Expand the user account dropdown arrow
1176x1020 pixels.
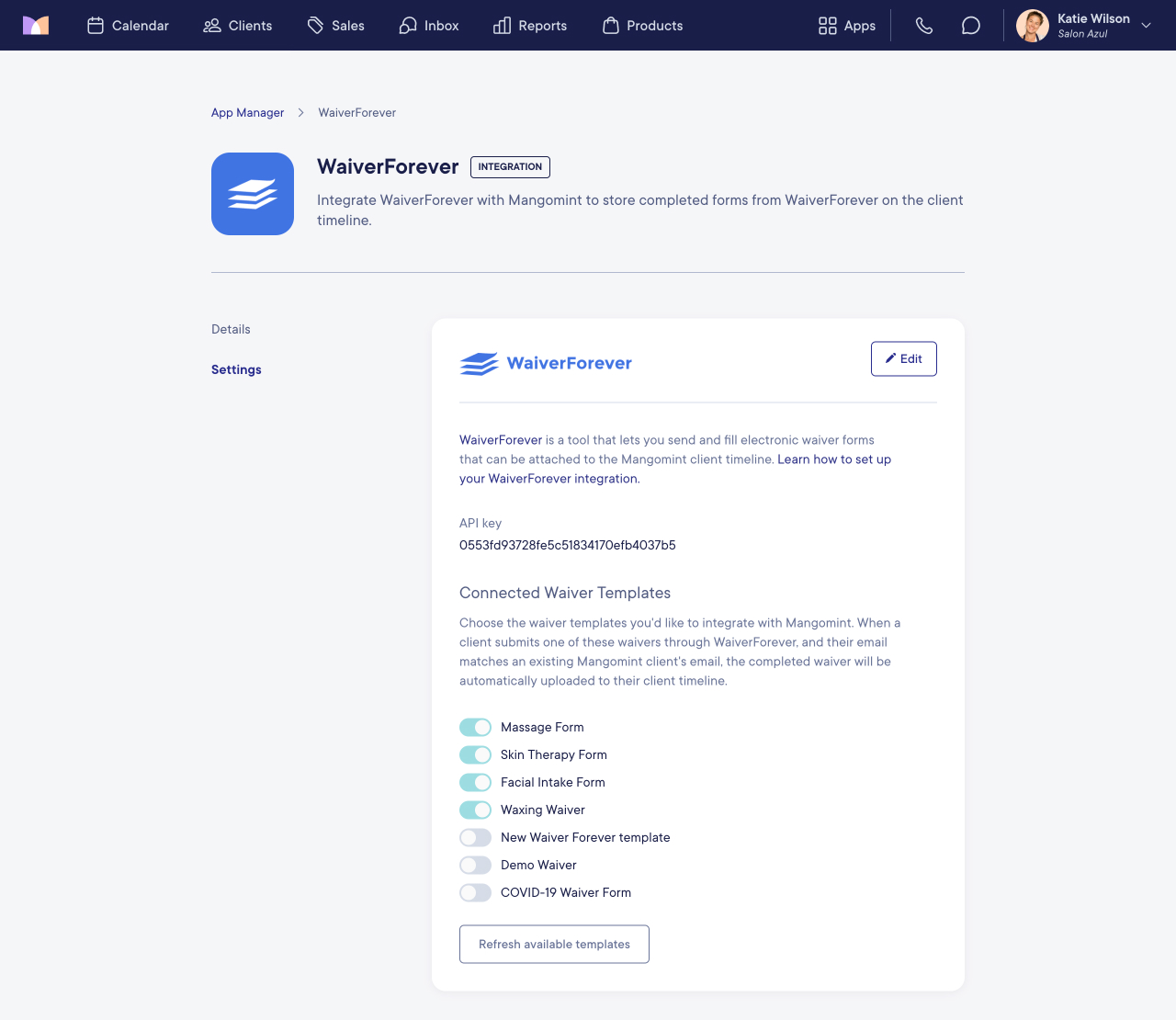tap(1146, 26)
